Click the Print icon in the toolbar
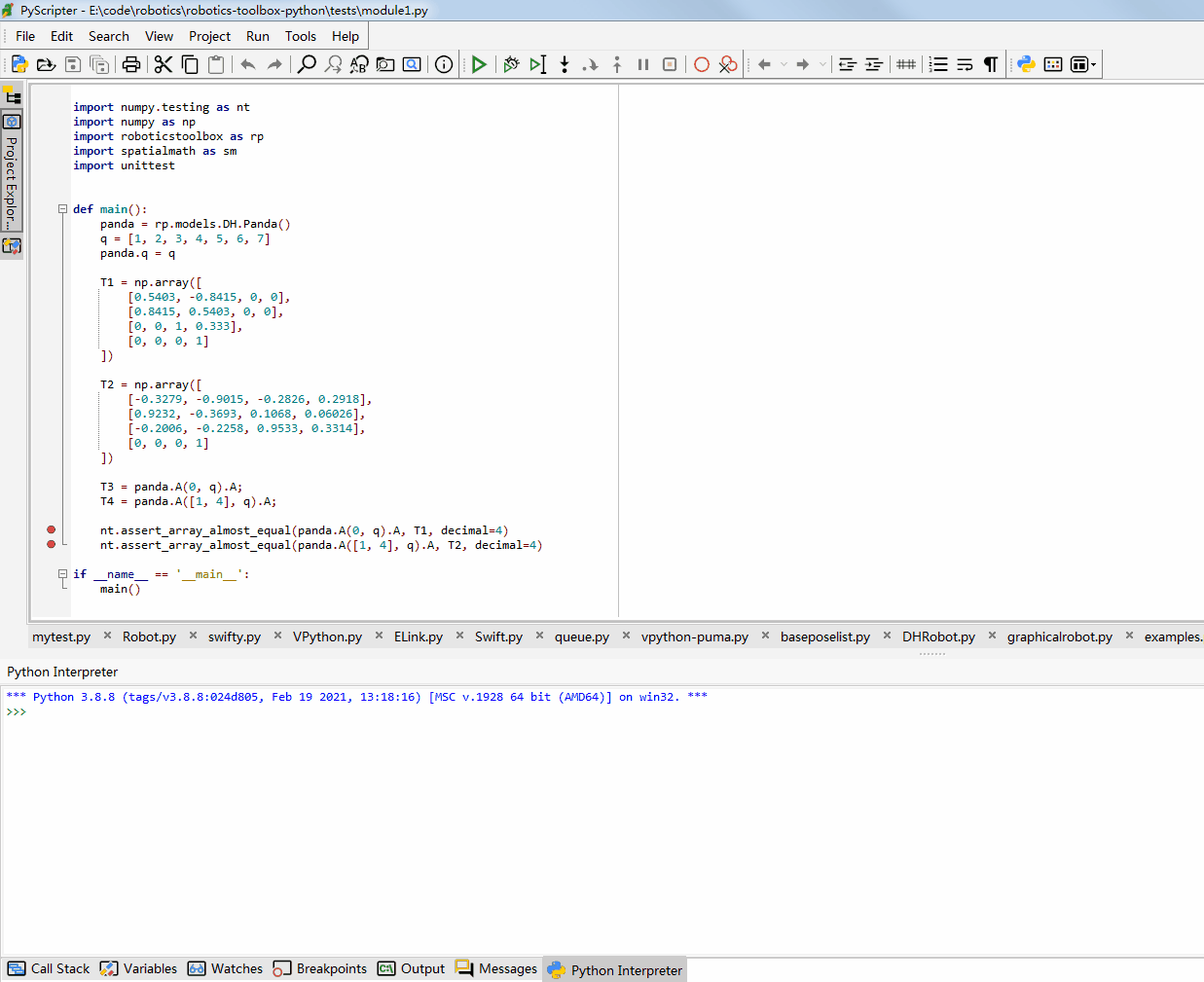 coord(130,64)
